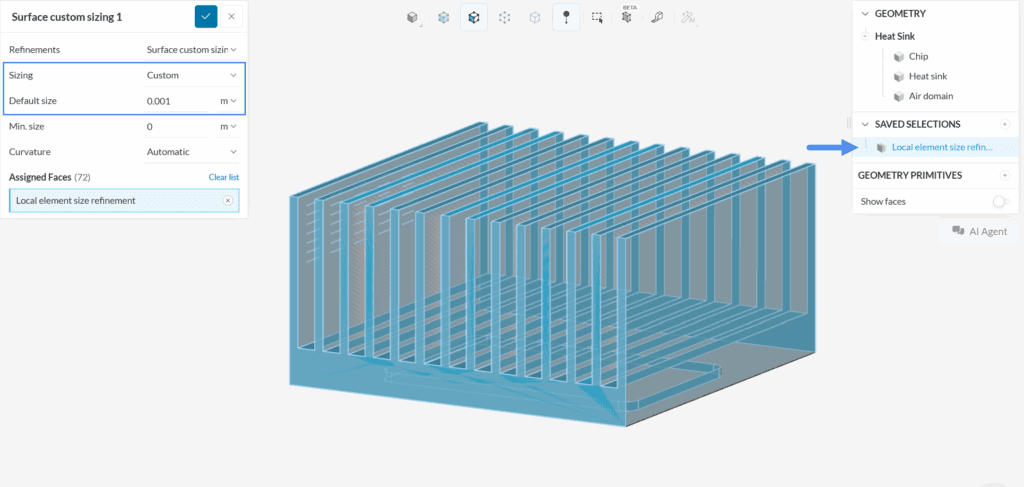
Task: Change the Min. size unit dropdown
Action: pos(228,127)
